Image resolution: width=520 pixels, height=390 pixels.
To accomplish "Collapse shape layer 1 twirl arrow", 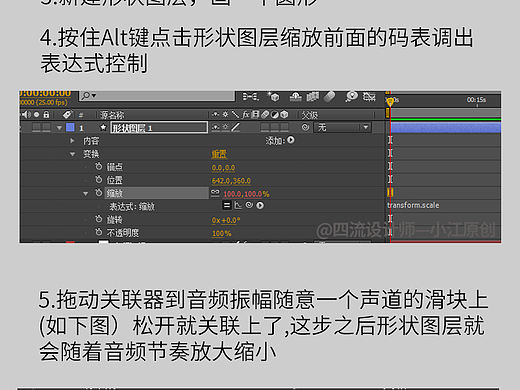I will [59, 128].
